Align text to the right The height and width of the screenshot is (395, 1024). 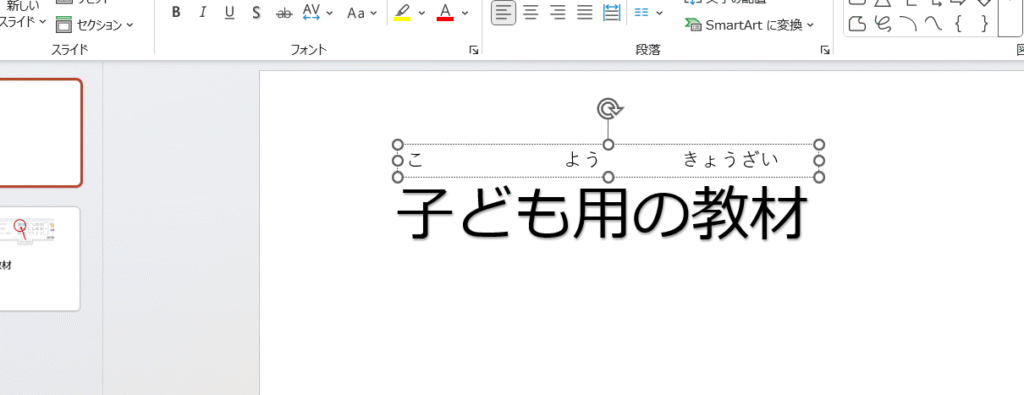(x=558, y=12)
